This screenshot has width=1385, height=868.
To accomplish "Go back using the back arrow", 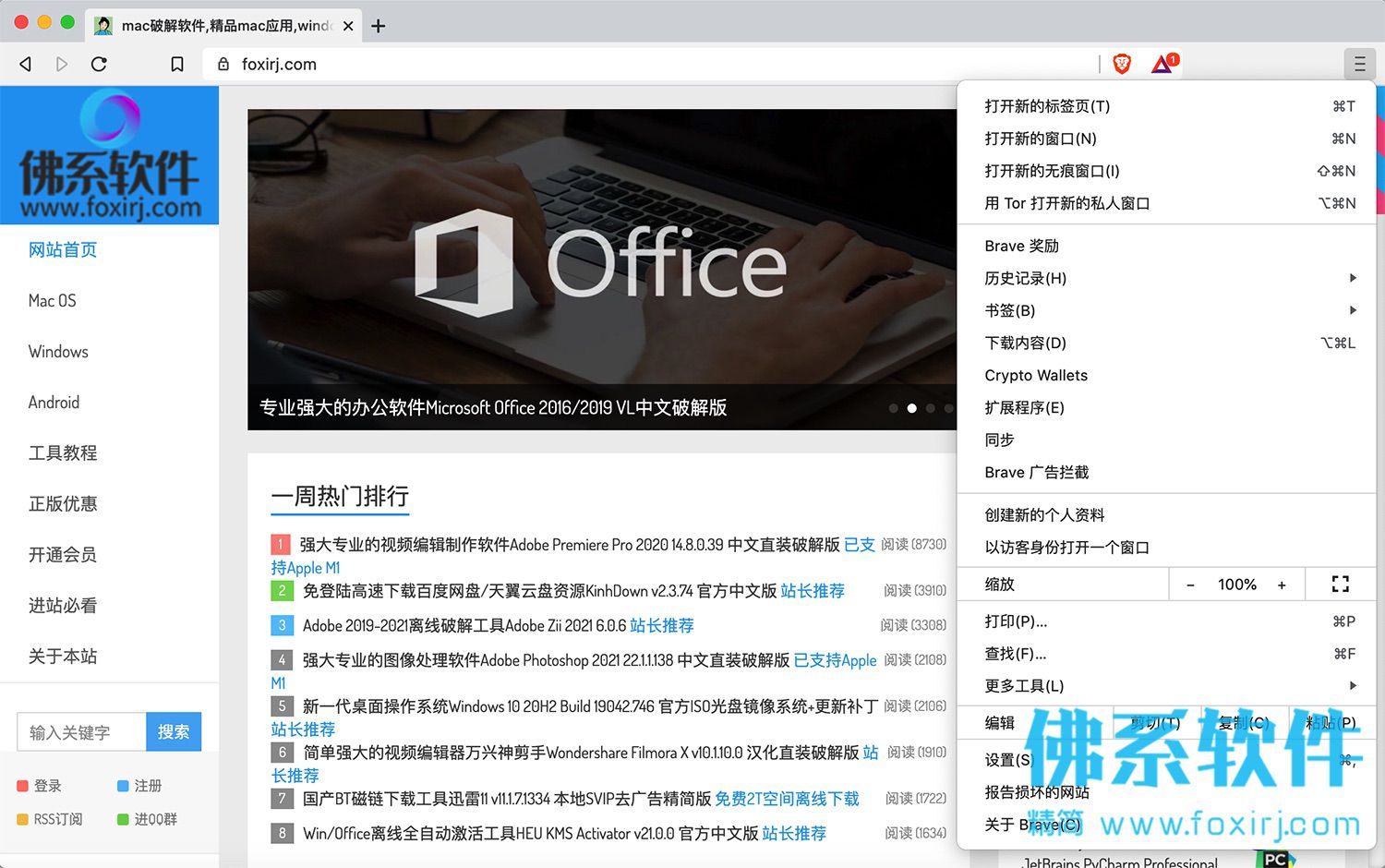I will click(26, 64).
